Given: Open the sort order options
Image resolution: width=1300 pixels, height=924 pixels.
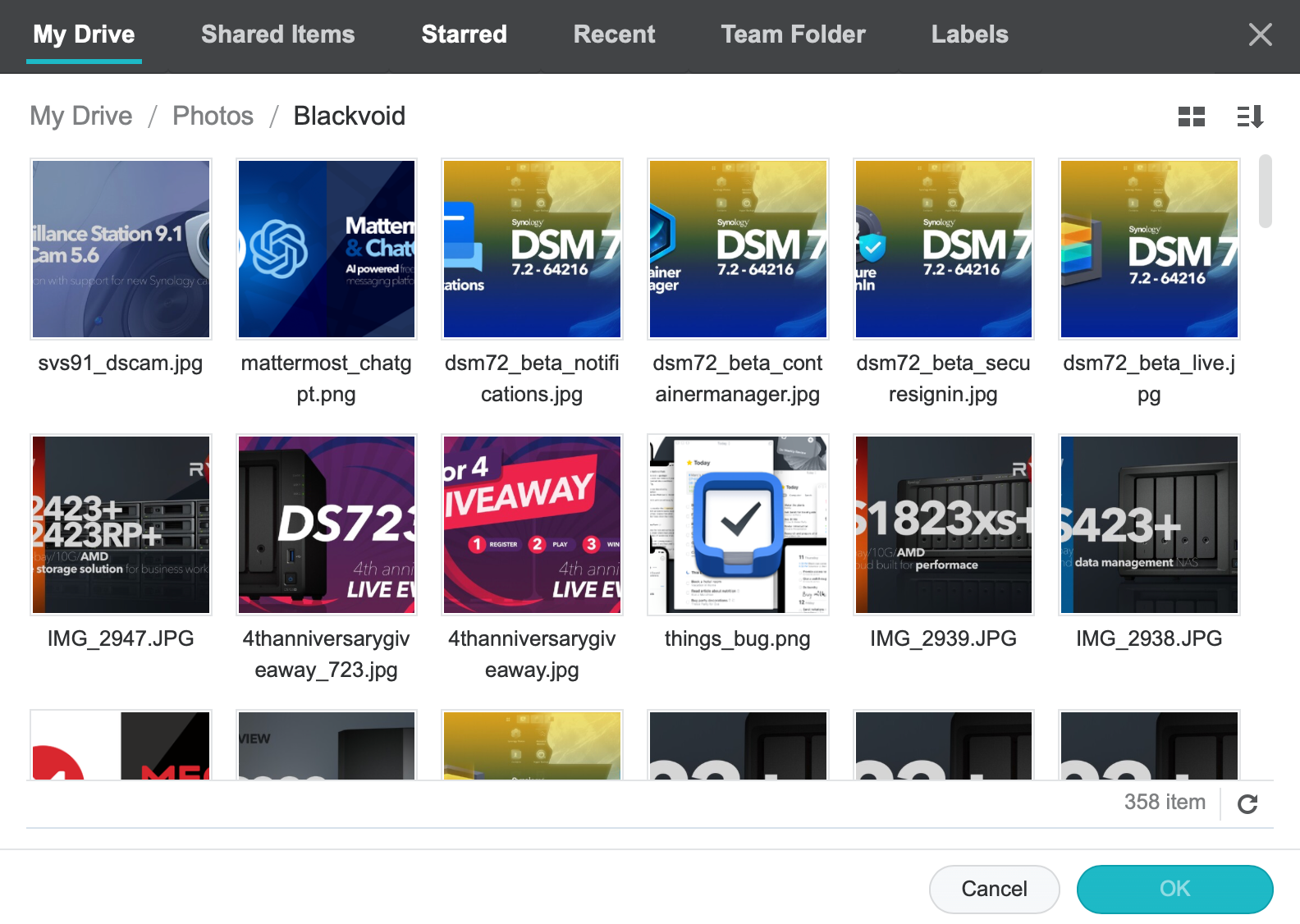Looking at the screenshot, I should tap(1250, 117).
